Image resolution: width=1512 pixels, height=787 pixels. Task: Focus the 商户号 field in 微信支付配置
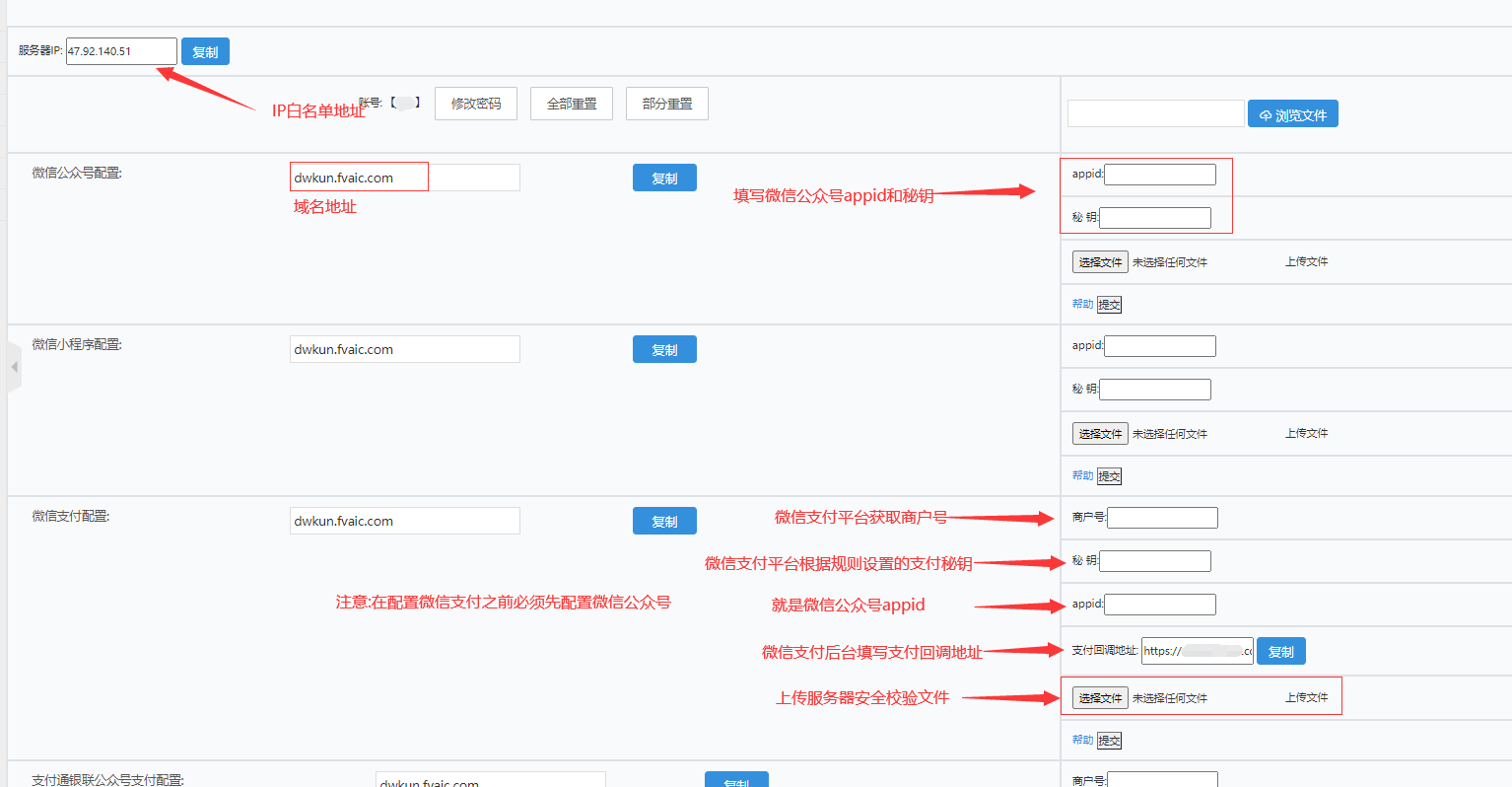[x=1162, y=518]
